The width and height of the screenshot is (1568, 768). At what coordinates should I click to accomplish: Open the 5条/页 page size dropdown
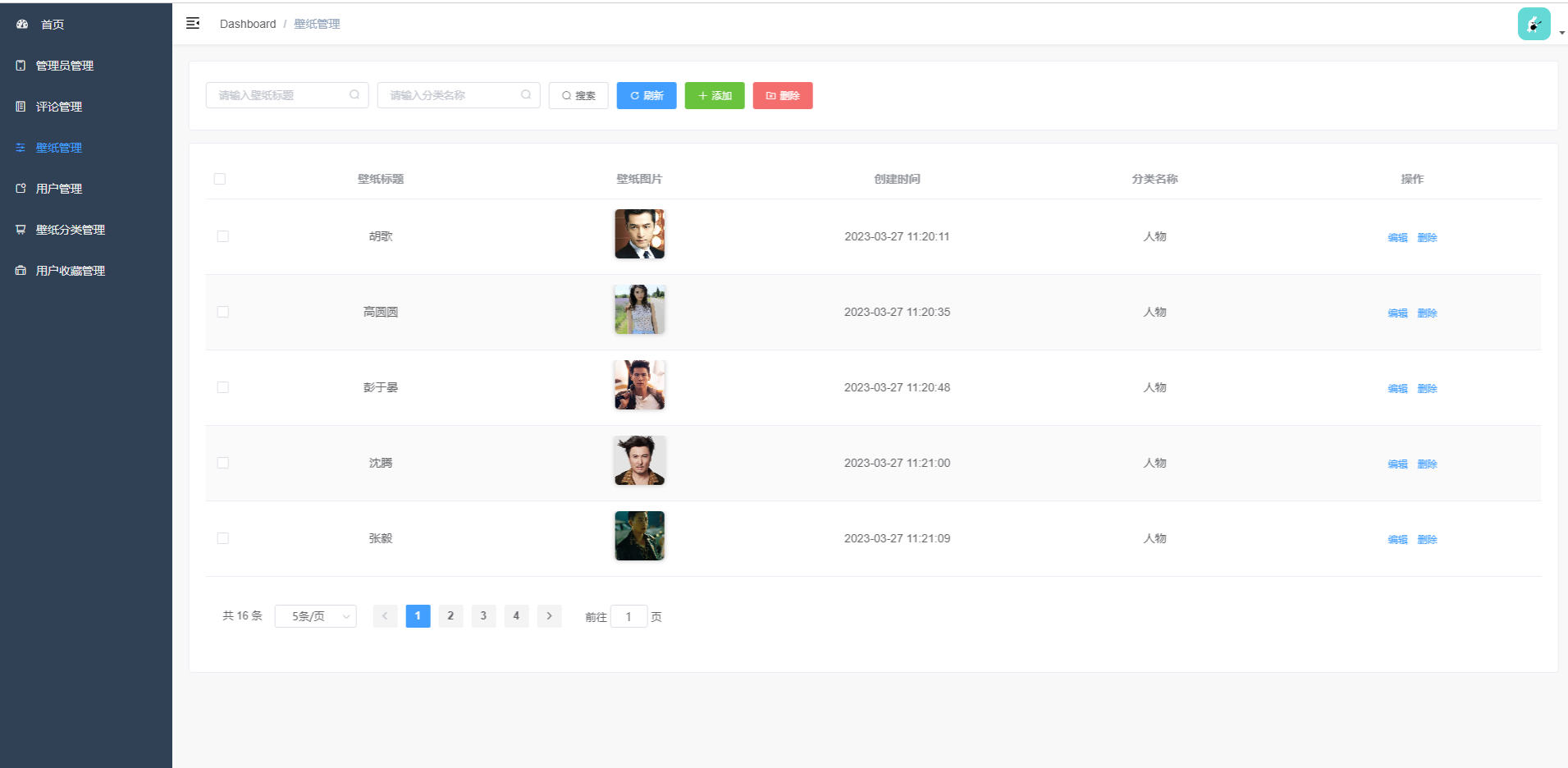point(315,616)
